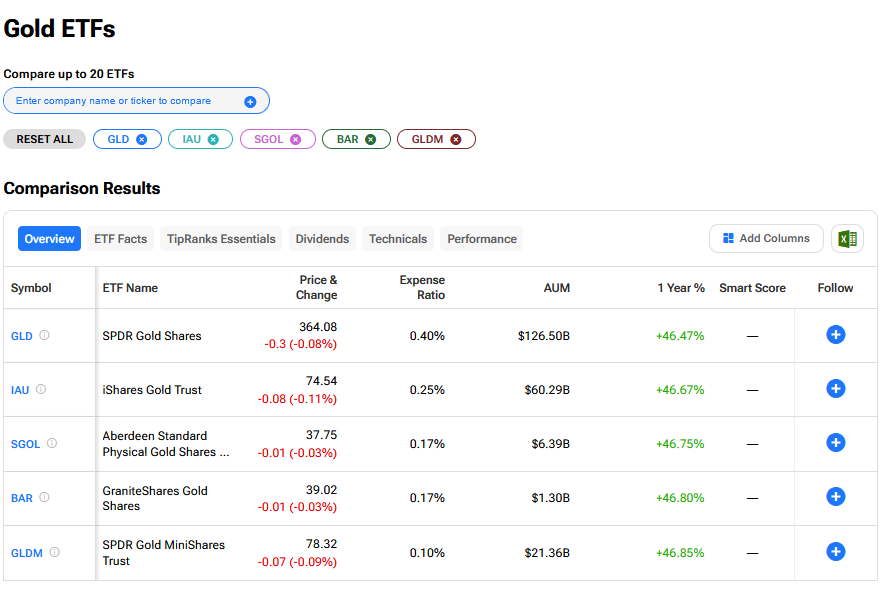Open the Add Columns menu

(x=766, y=239)
